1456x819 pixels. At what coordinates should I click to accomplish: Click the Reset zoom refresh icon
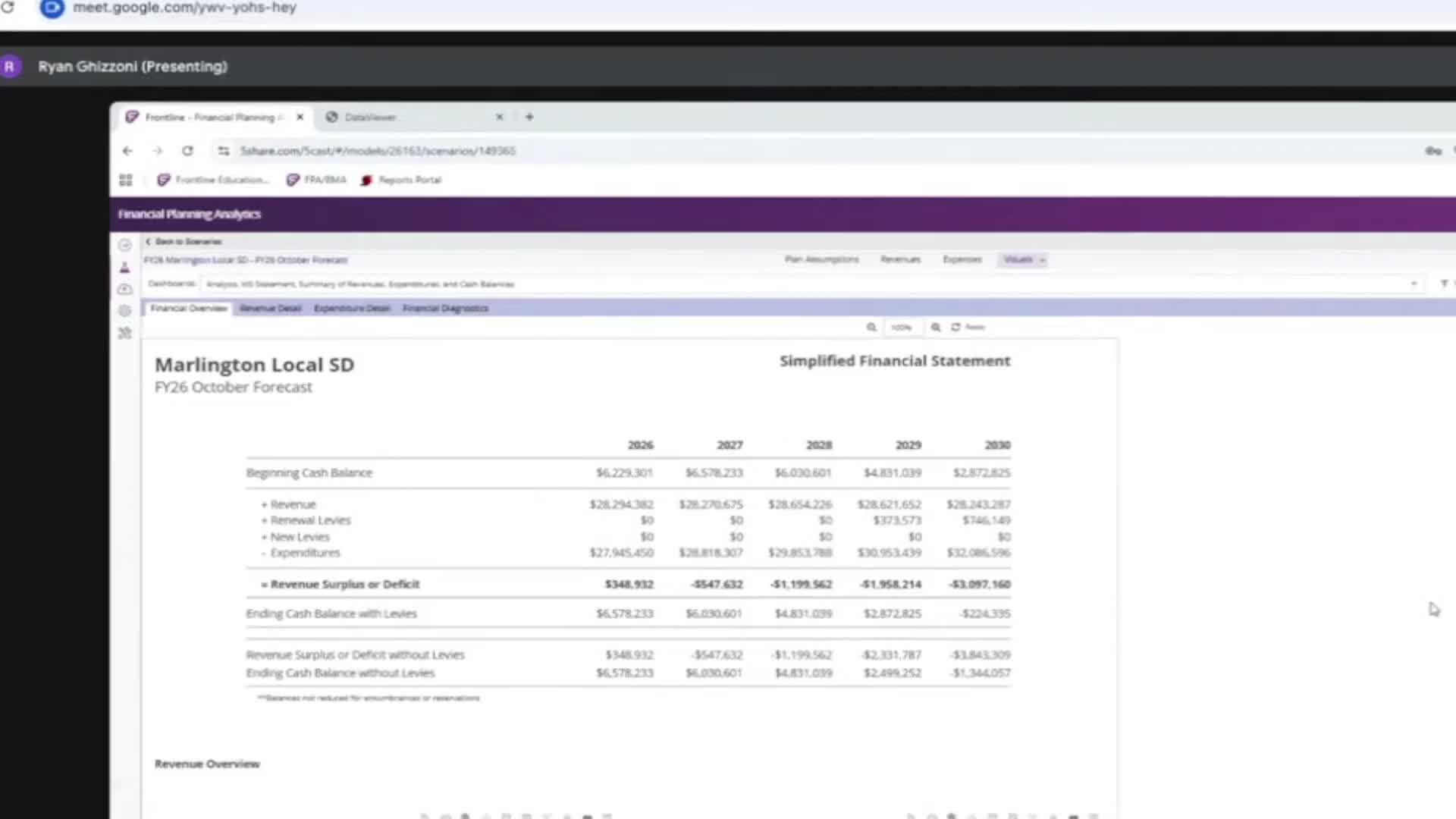(x=956, y=327)
